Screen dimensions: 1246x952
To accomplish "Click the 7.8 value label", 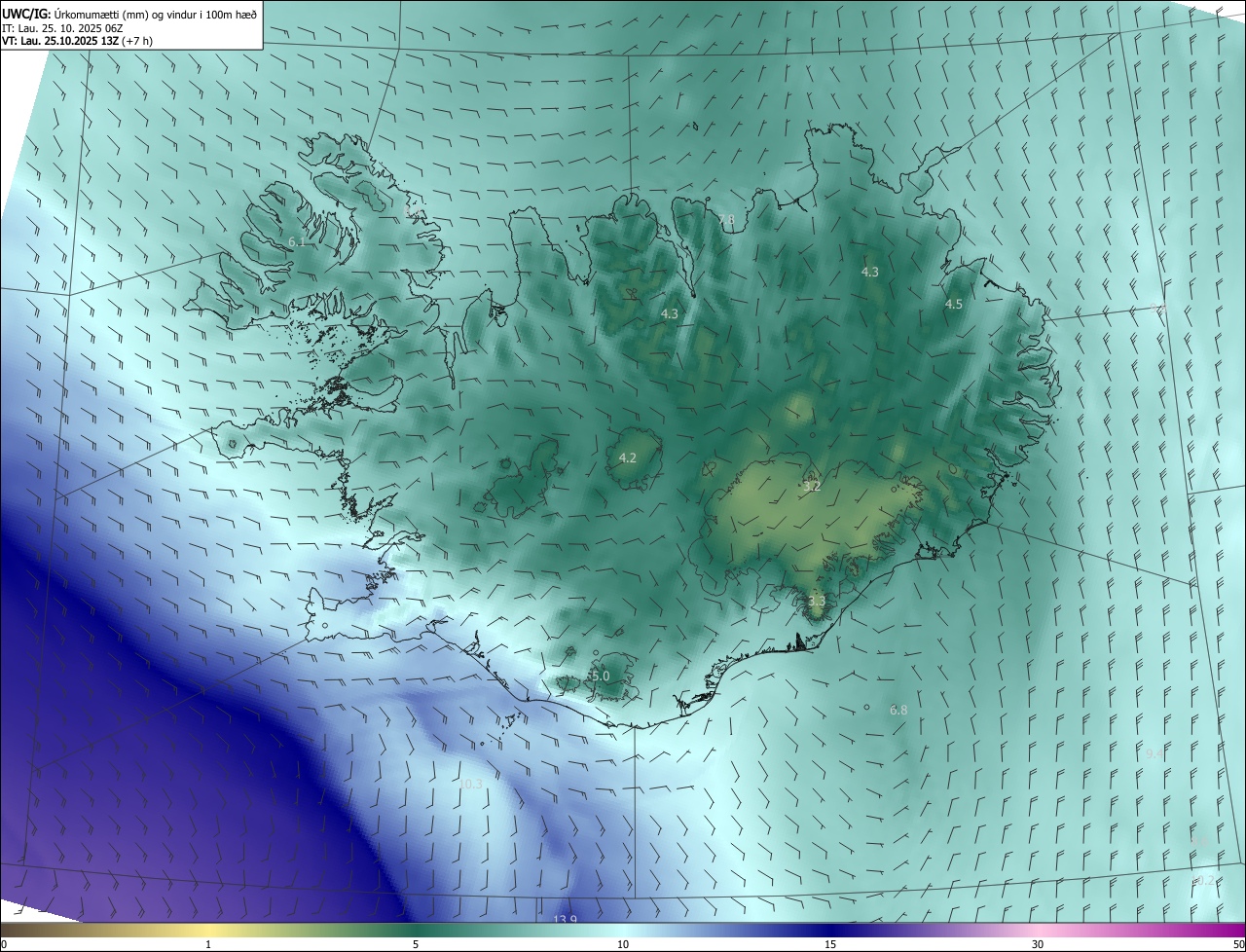I will 726,219.
